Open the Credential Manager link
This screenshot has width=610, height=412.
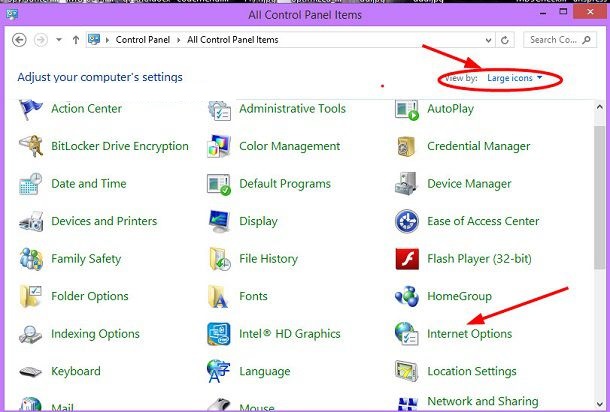click(x=478, y=146)
